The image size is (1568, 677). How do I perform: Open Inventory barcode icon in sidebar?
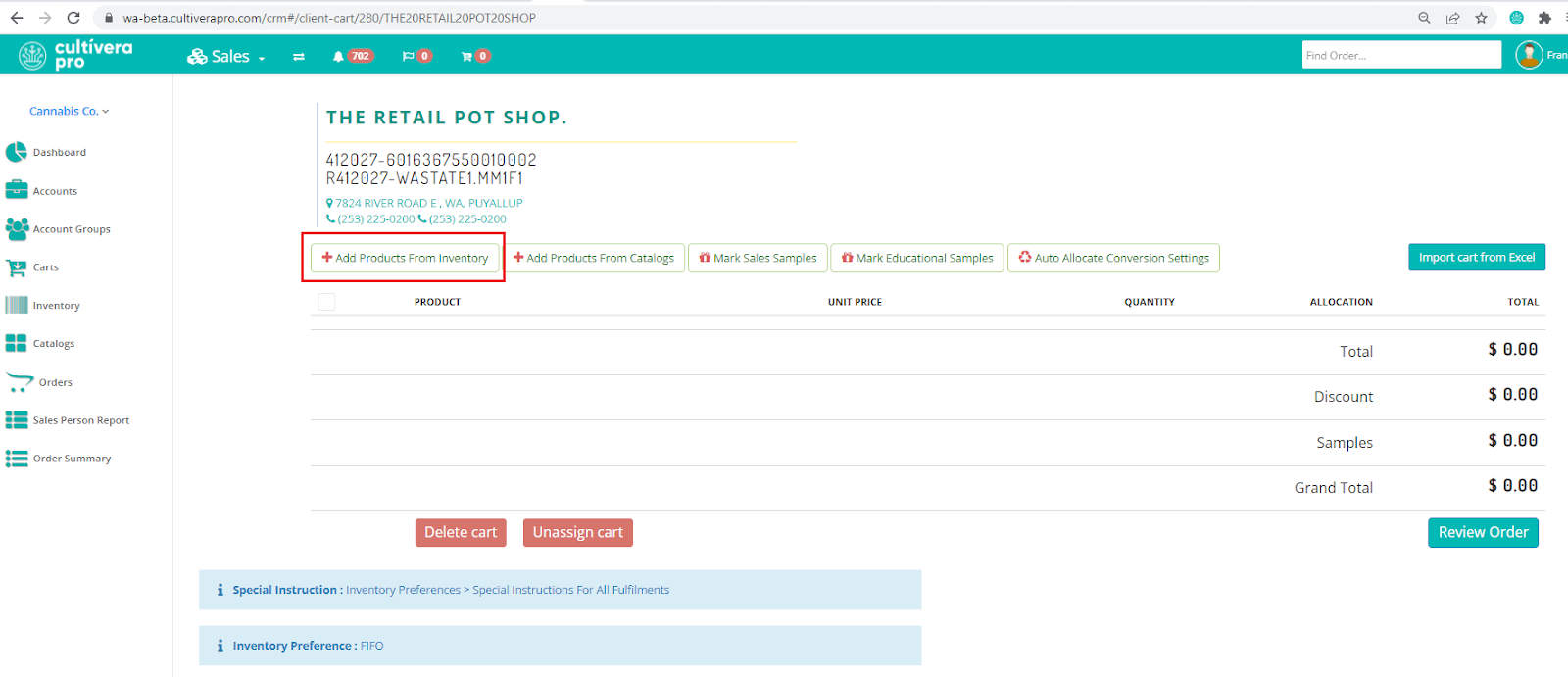17,305
